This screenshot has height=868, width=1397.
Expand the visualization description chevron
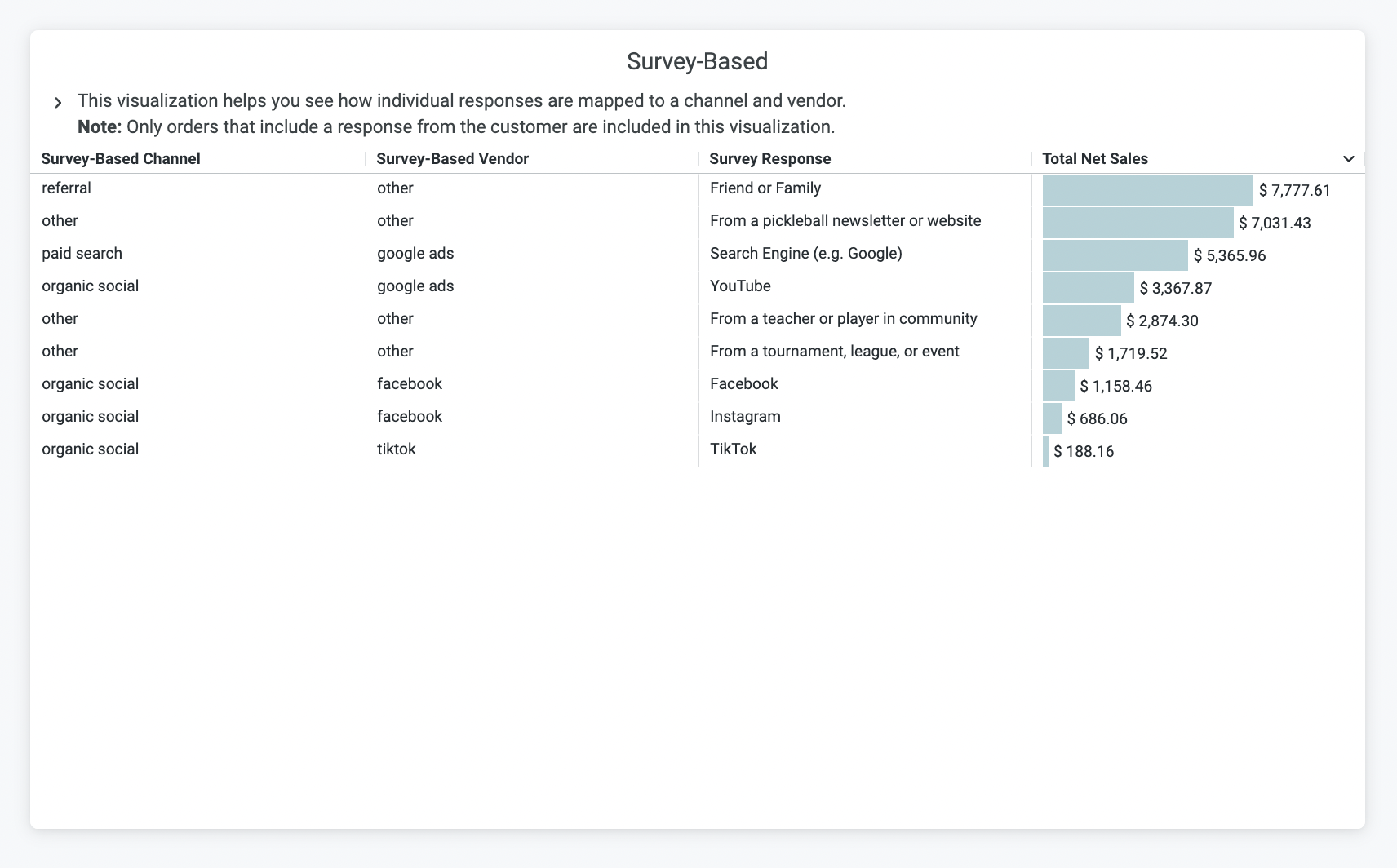[58, 103]
